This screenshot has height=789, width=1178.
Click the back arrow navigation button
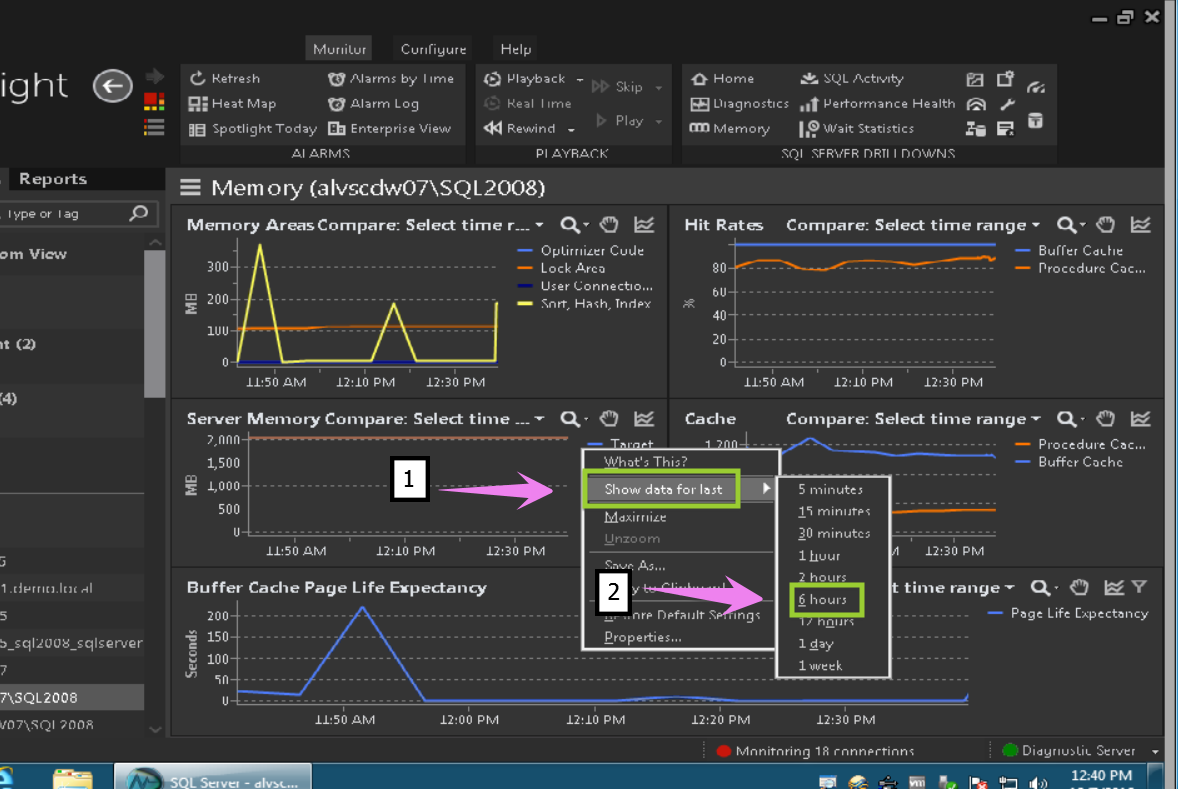(113, 86)
